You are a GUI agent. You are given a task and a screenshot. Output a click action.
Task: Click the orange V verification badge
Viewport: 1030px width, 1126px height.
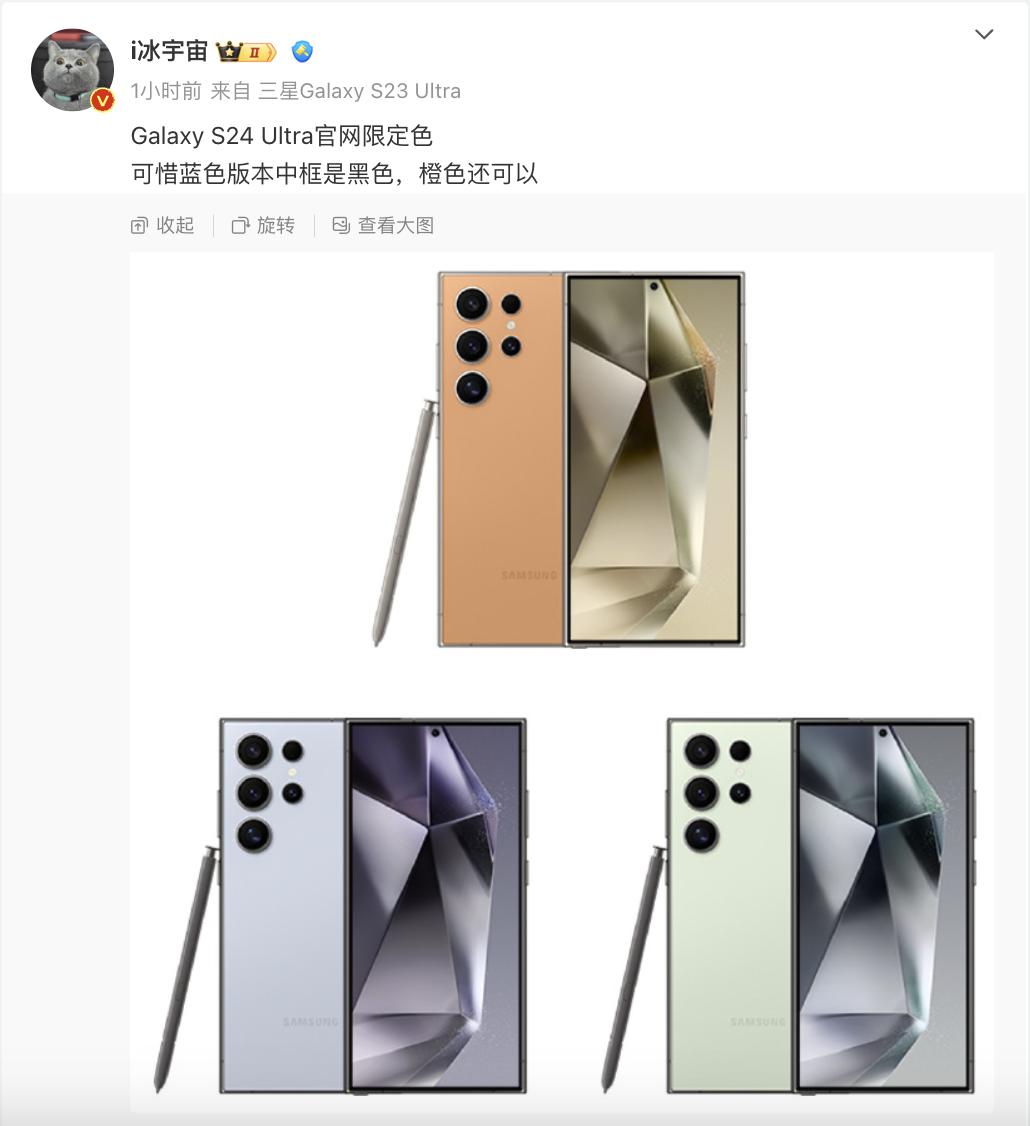click(x=103, y=101)
